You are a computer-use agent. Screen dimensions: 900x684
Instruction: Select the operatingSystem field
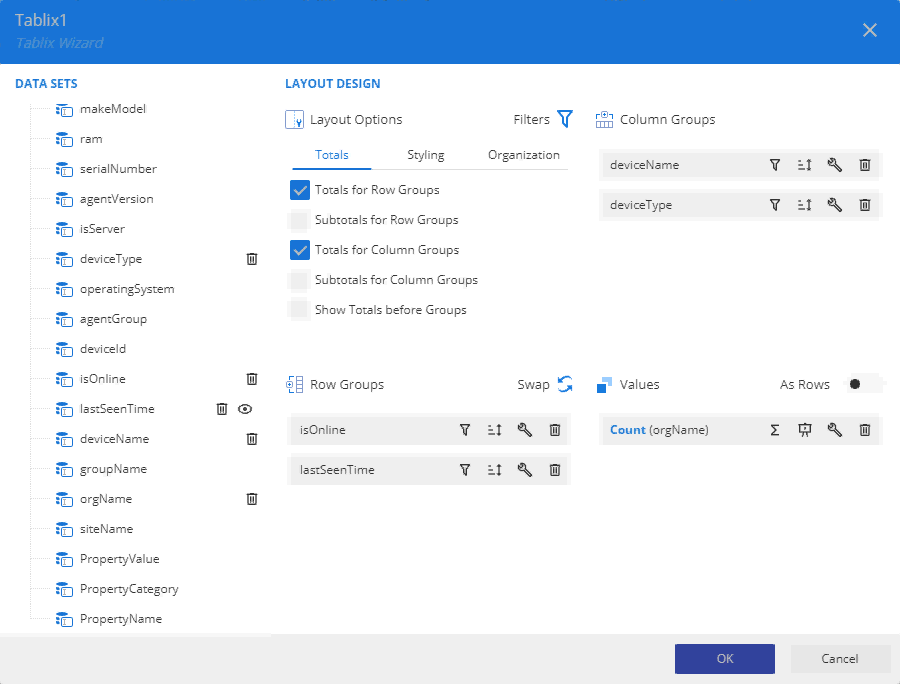tap(127, 289)
